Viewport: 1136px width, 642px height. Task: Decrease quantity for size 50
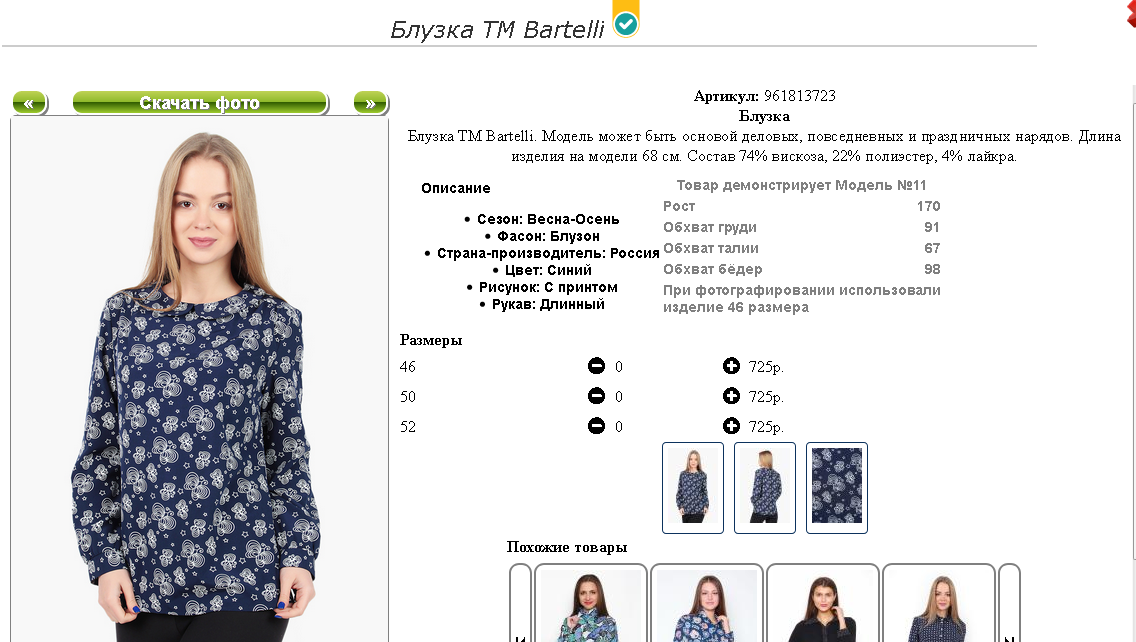click(596, 396)
